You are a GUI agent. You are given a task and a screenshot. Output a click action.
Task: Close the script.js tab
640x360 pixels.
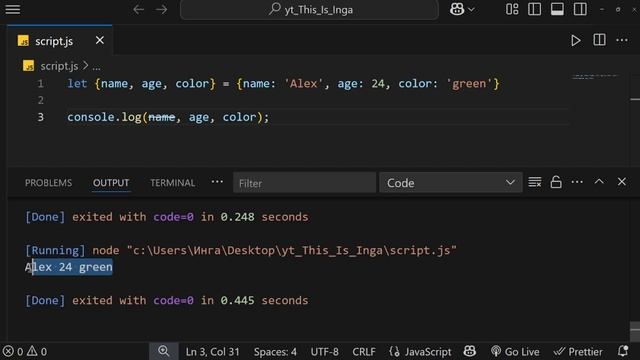click(x=100, y=40)
